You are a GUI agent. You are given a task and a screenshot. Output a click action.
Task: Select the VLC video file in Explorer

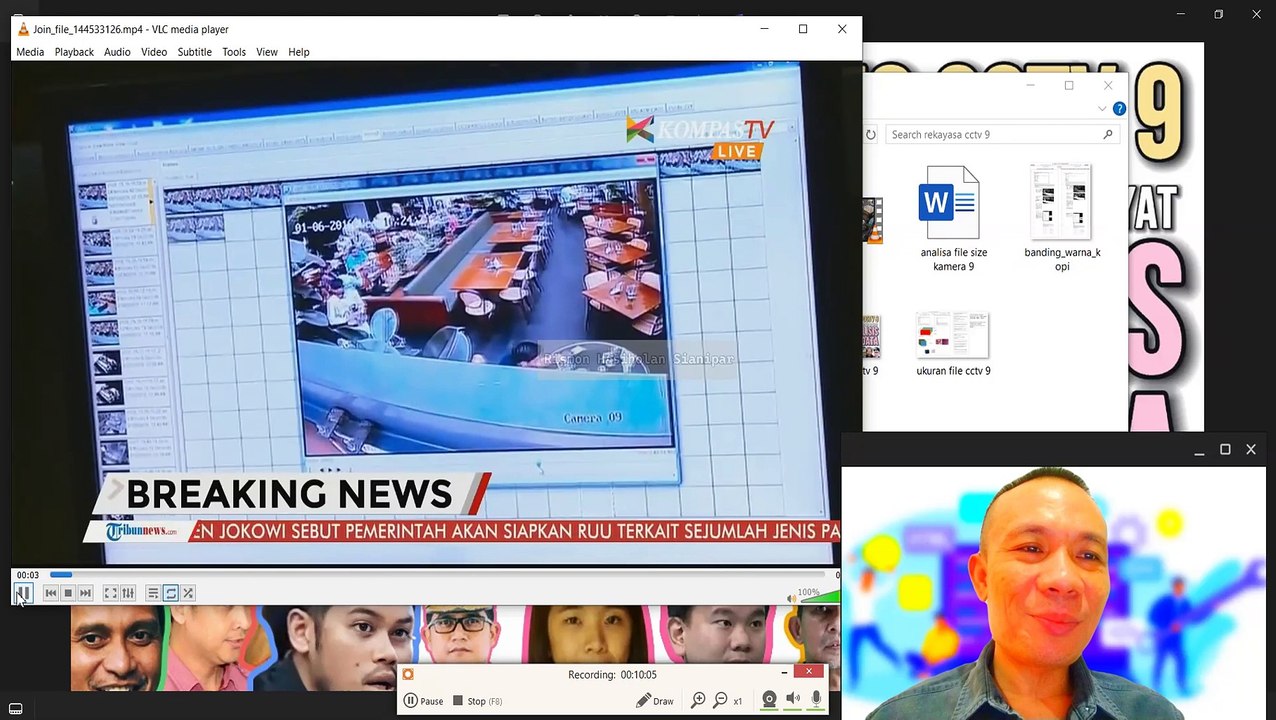[x=872, y=220]
